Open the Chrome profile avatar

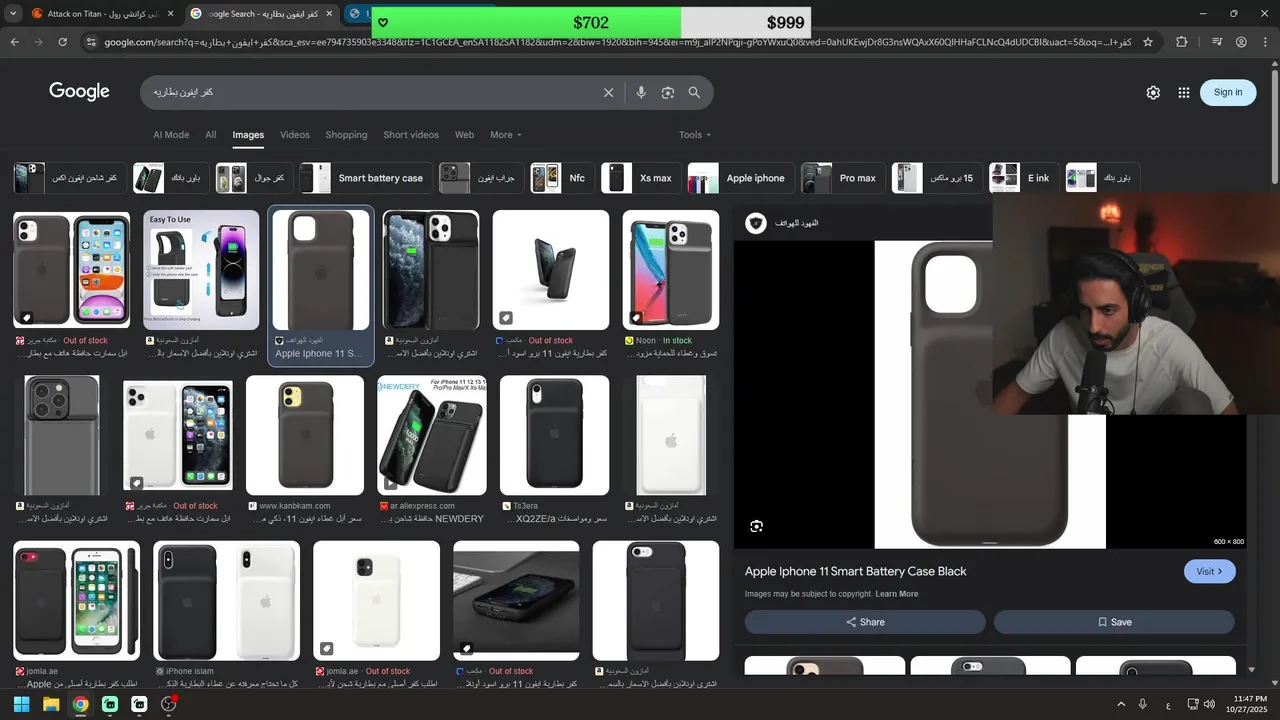tap(1241, 42)
